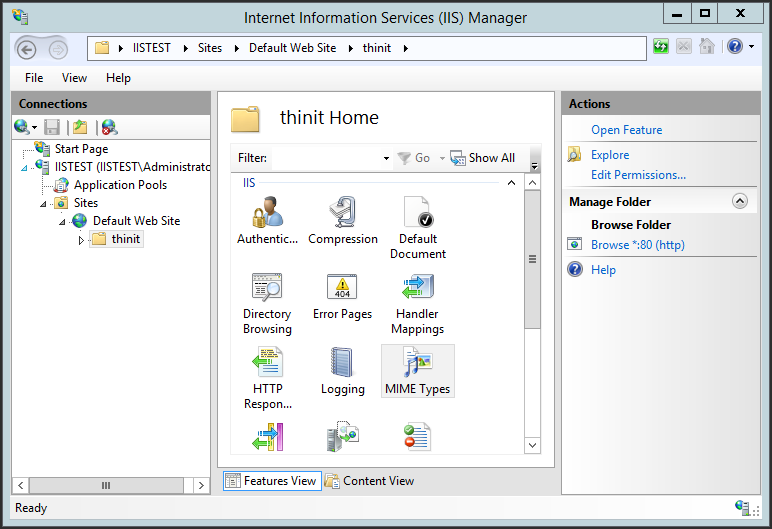Click the Up folder icon in Connections toolbar
This screenshot has height=529, width=772.
click(80, 127)
